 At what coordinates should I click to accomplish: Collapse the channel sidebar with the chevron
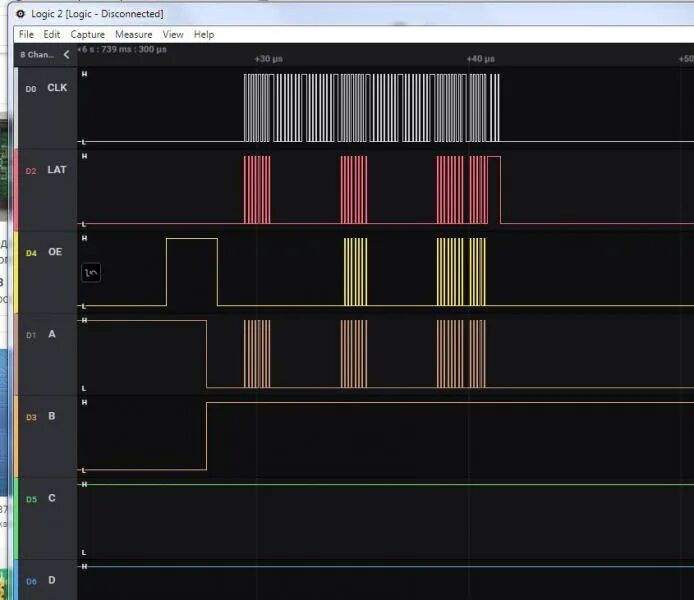coord(66,54)
